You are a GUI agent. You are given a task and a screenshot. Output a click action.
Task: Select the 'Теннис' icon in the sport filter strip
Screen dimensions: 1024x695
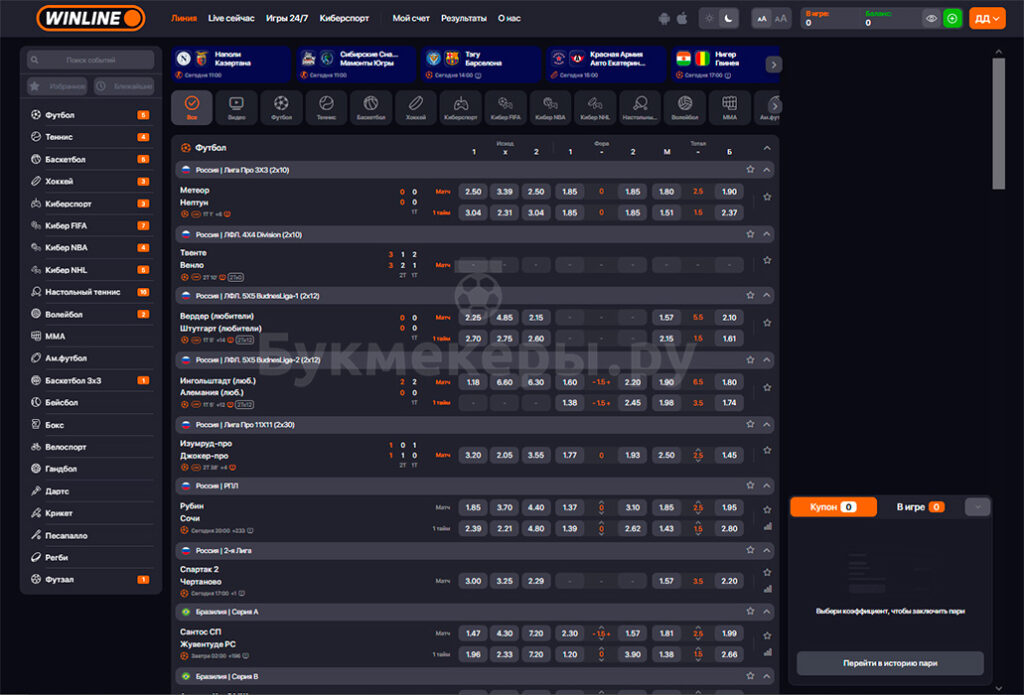(326, 107)
